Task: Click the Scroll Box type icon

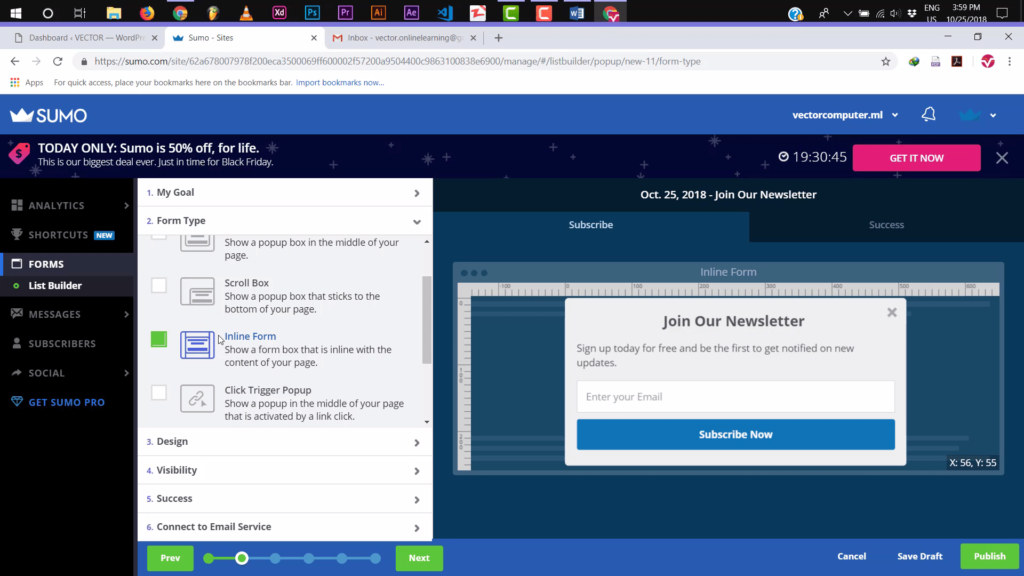Action: [197, 291]
